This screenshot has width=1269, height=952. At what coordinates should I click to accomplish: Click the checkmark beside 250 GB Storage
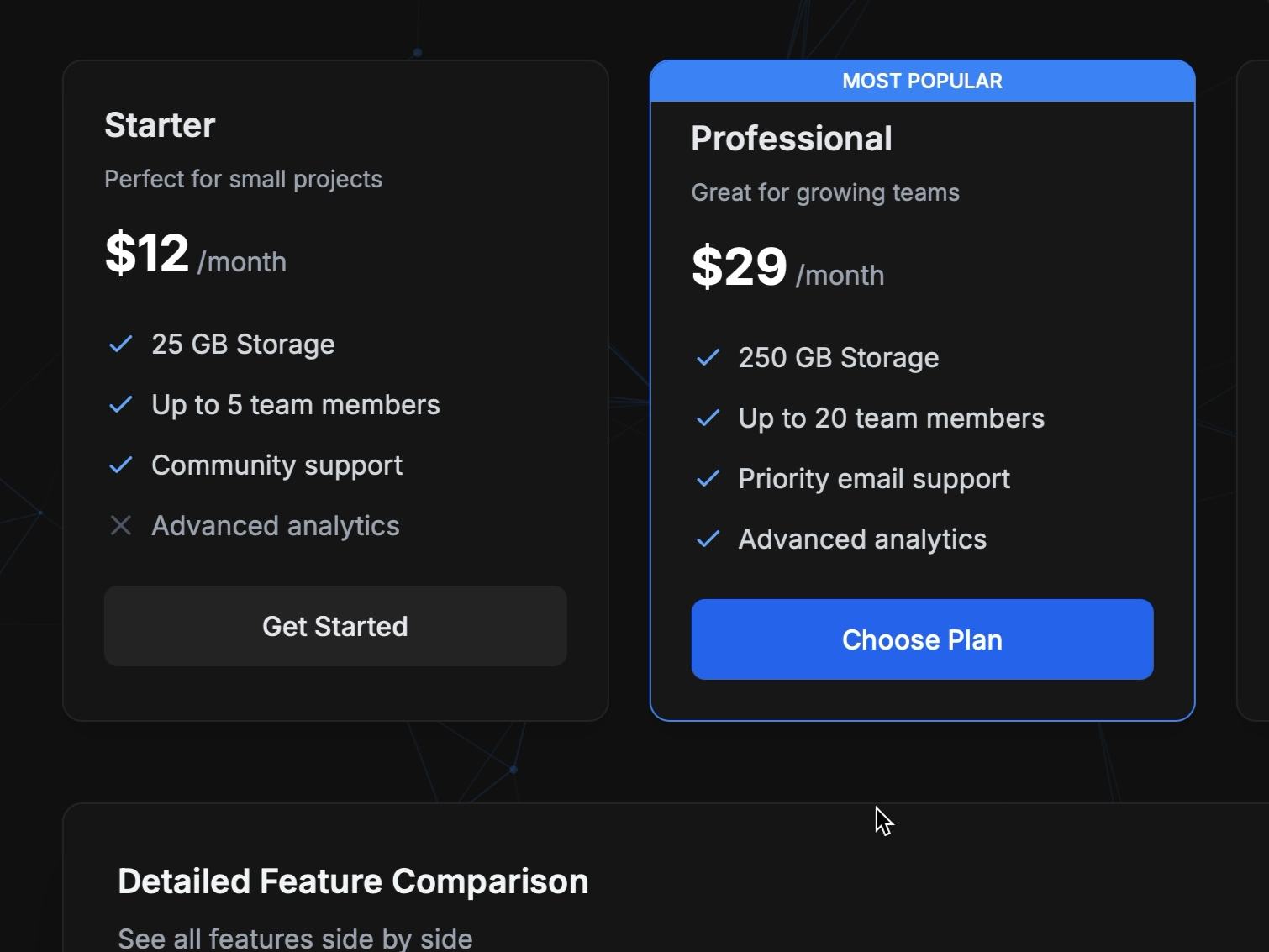tap(708, 357)
